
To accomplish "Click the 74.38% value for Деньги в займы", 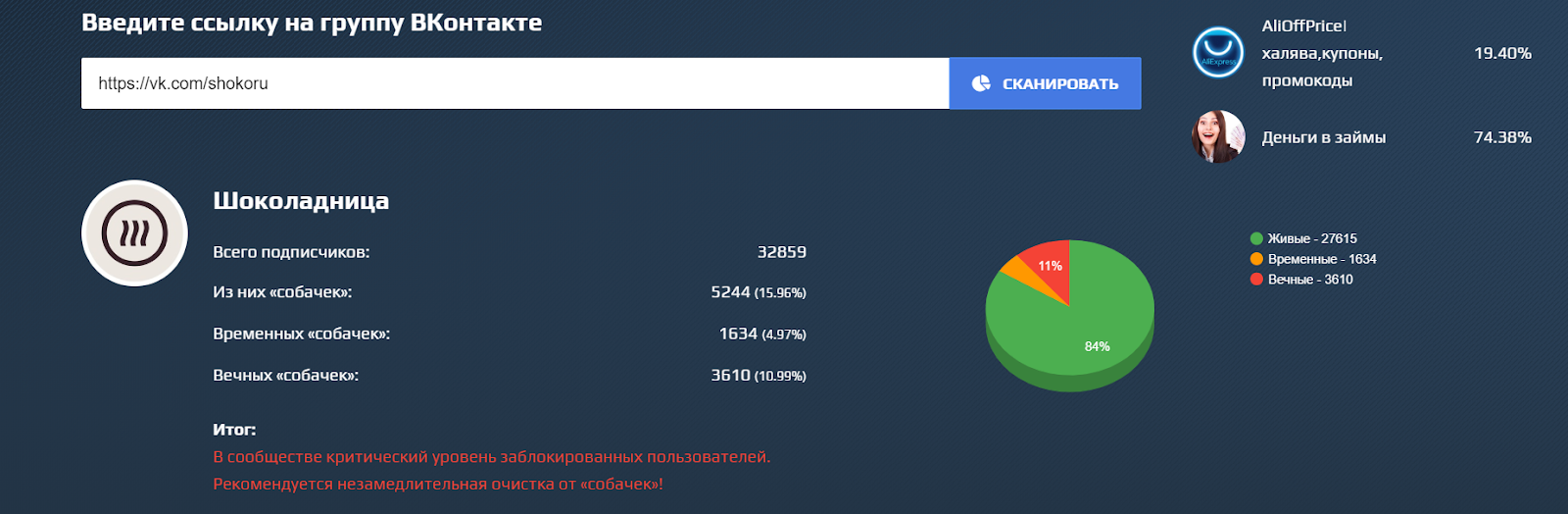I will pos(1502,137).
